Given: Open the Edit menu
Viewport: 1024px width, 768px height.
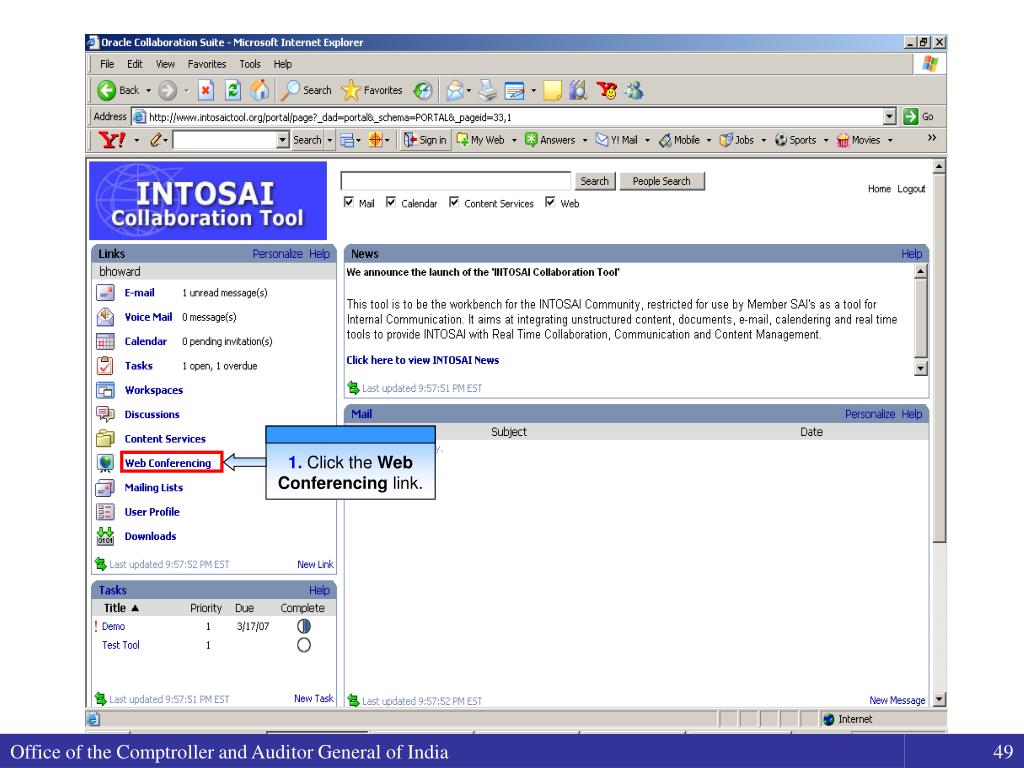Looking at the screenshot, I should click(x=135, y=64).
